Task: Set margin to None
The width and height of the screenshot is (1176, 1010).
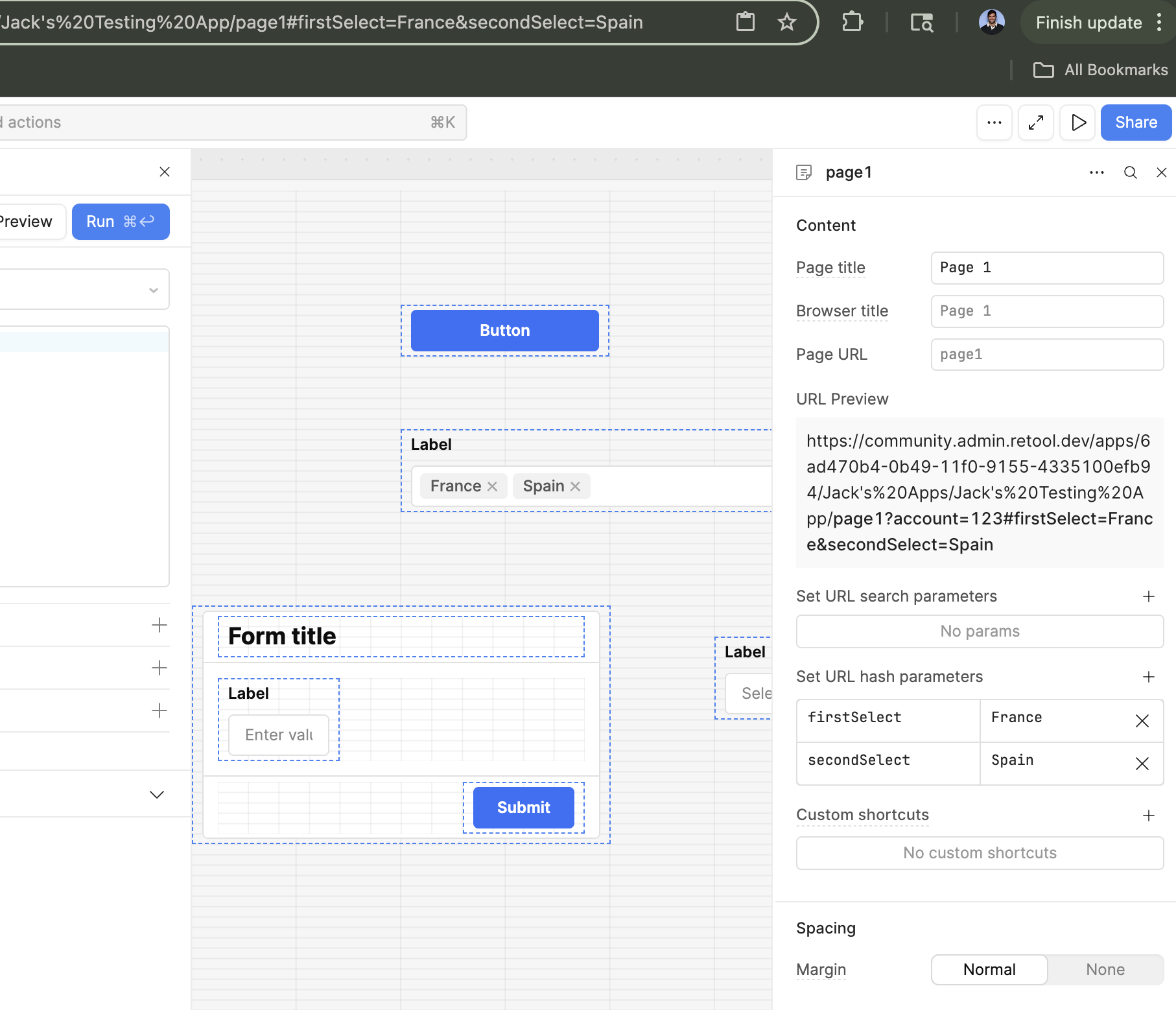Action: tap(1105, 970)
